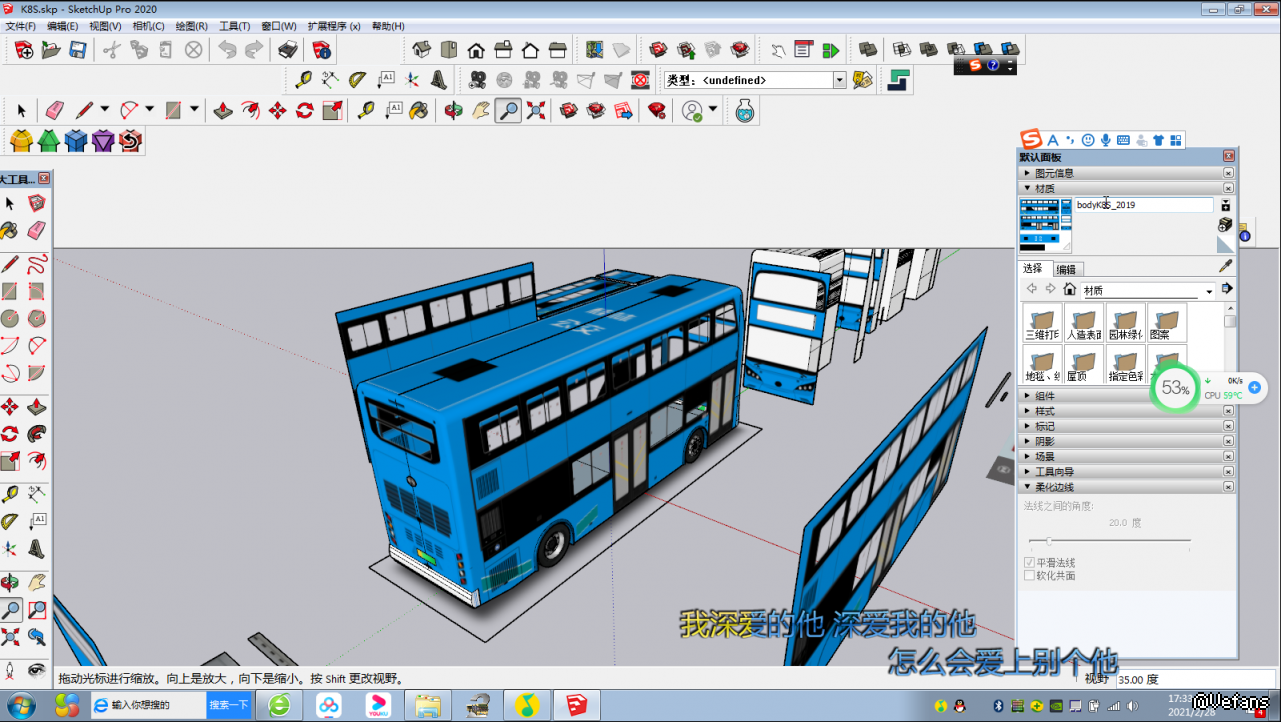Select the Orbit tool
The width and height of the screenshot is (1281, 722).
tap(453, 110)
